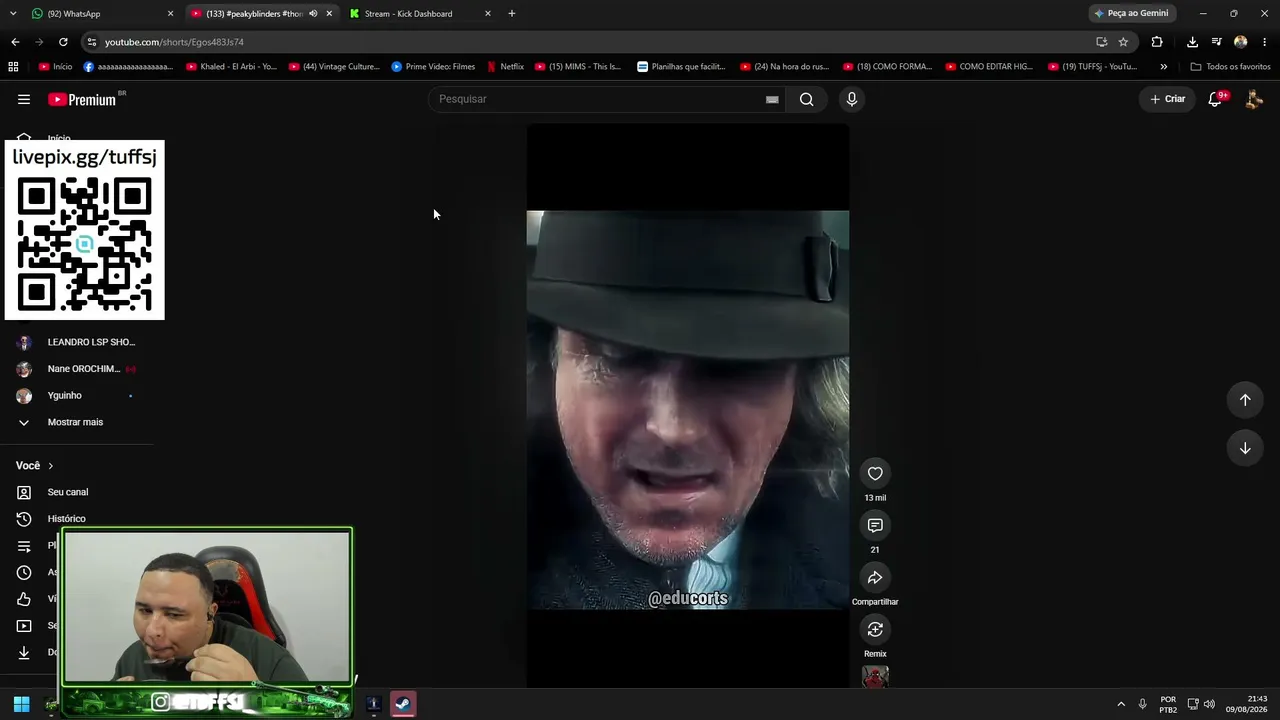The image size is (1280, 720).
Task: Toggle taskbar microphone indicator
Action: point(1142,704)
